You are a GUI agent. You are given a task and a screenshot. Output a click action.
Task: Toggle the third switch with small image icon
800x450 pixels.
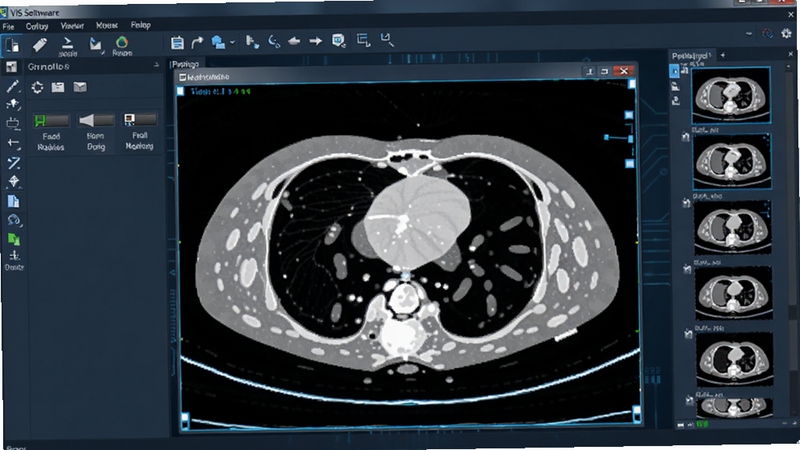click(140, 119)
